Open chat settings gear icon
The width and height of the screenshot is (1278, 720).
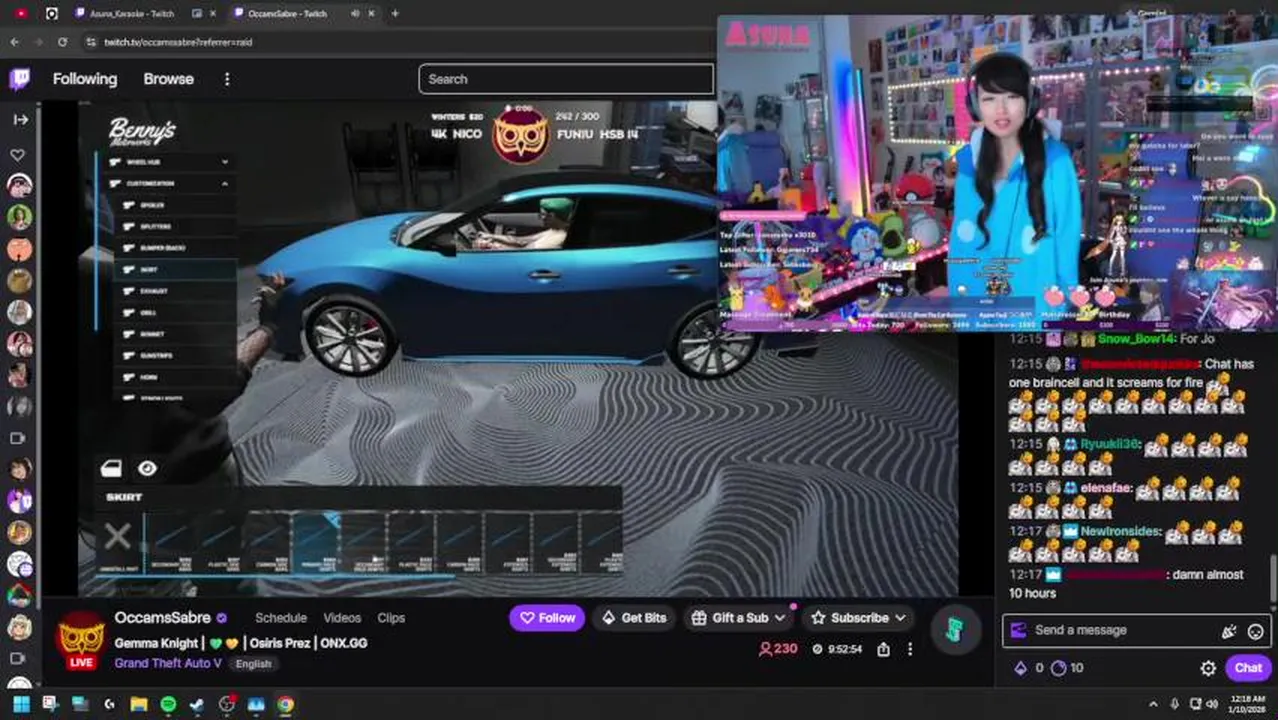1208,668
